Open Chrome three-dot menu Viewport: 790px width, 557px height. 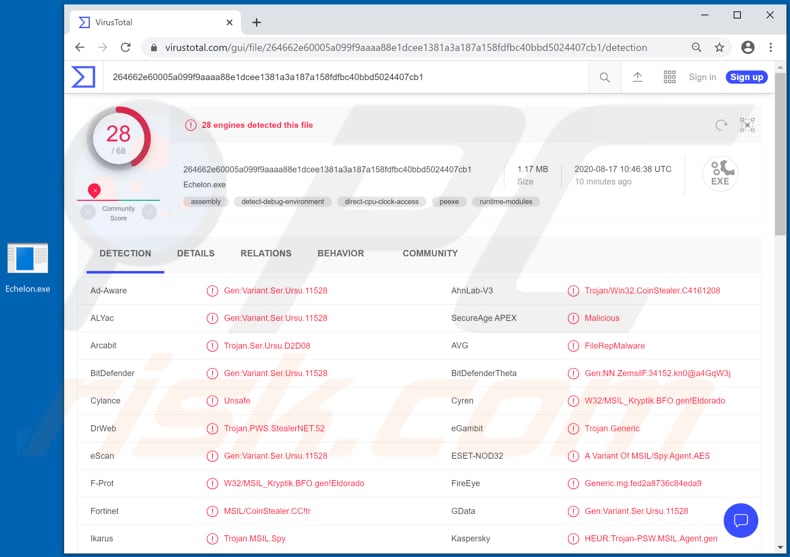coord(770,47)
